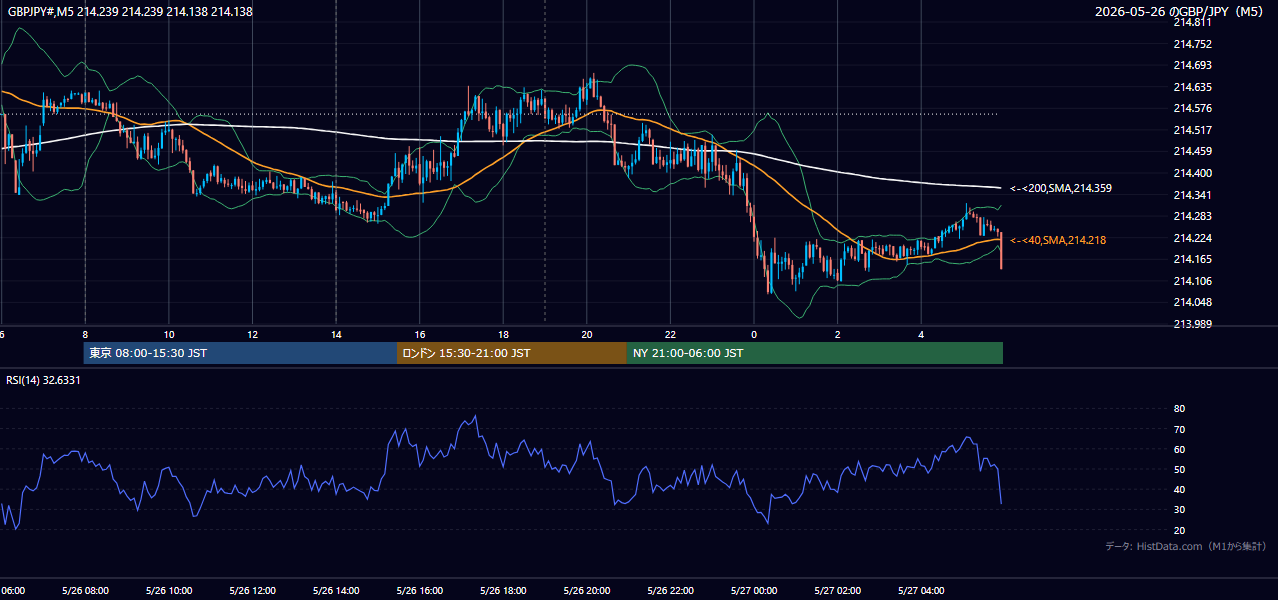Click RSI scale level 30
The height and width of the screenshot is (600, 1278).
[1179, 510]
